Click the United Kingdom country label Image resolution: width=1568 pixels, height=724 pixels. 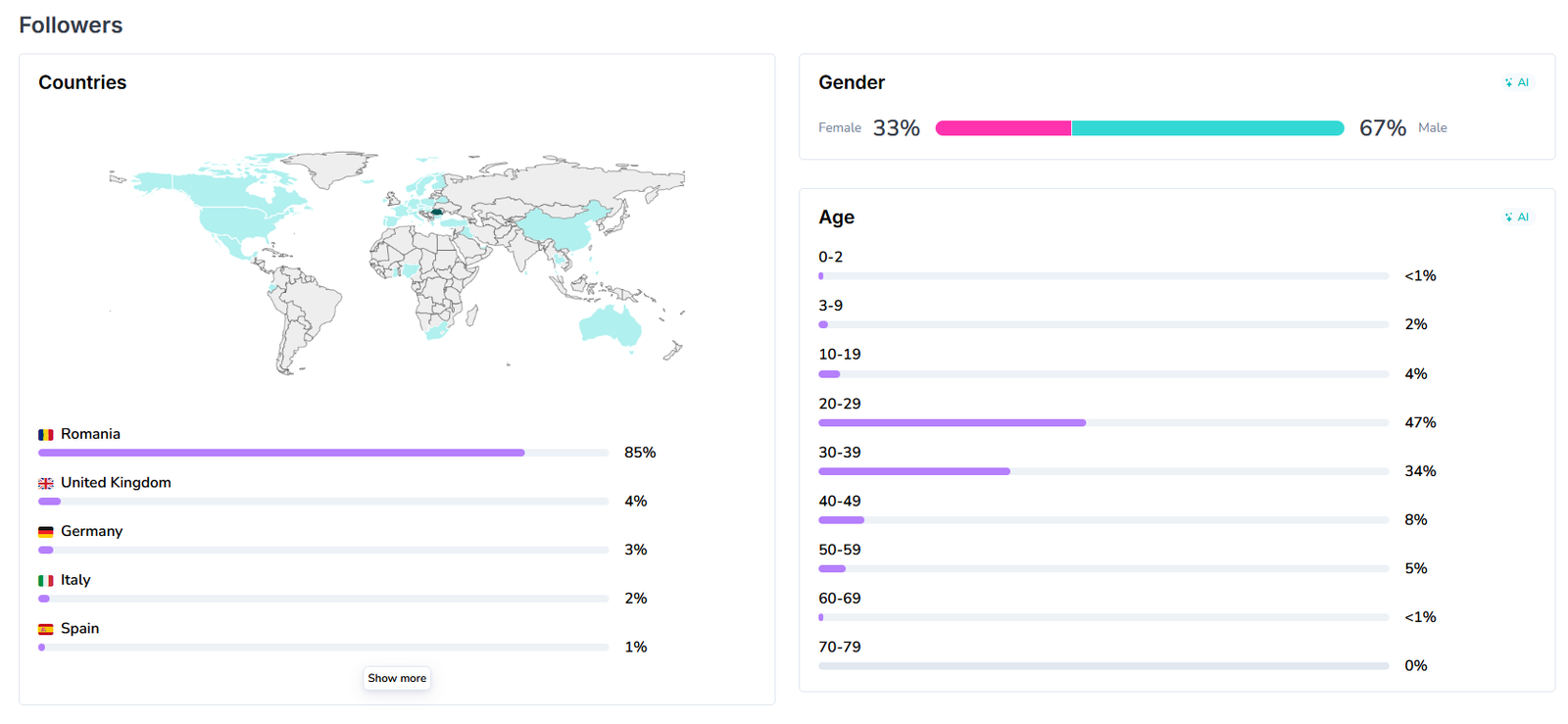pyautogui.click(x=116, y=483)
